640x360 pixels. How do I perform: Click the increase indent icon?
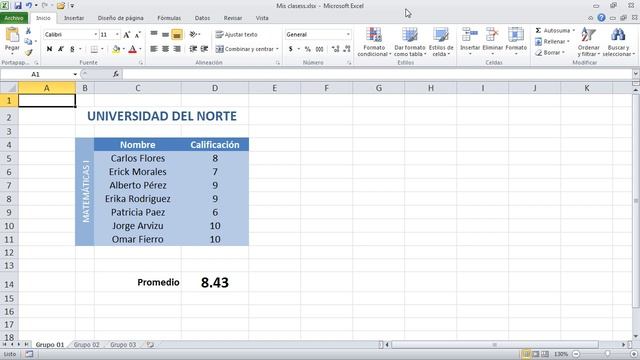204,49
